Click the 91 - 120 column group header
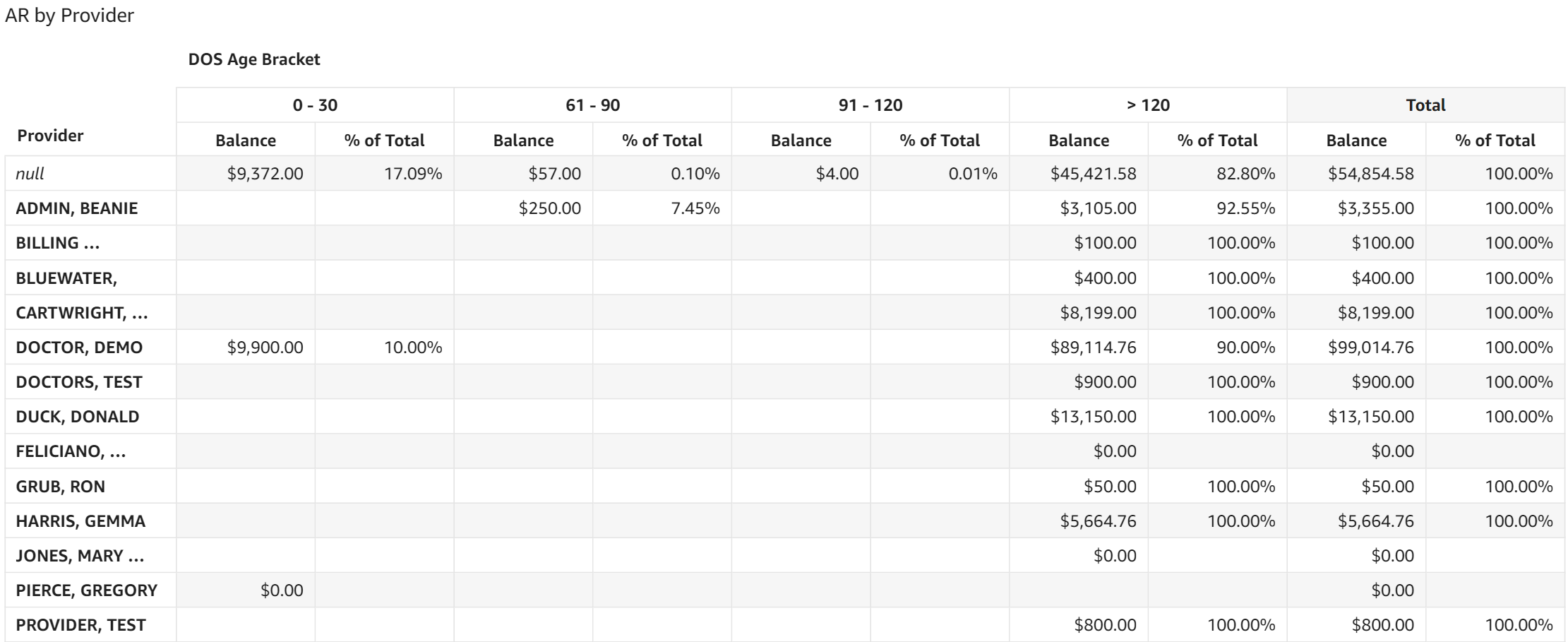Image resolution: width=1568 pixels, height=642 pixels. (870, 105)
